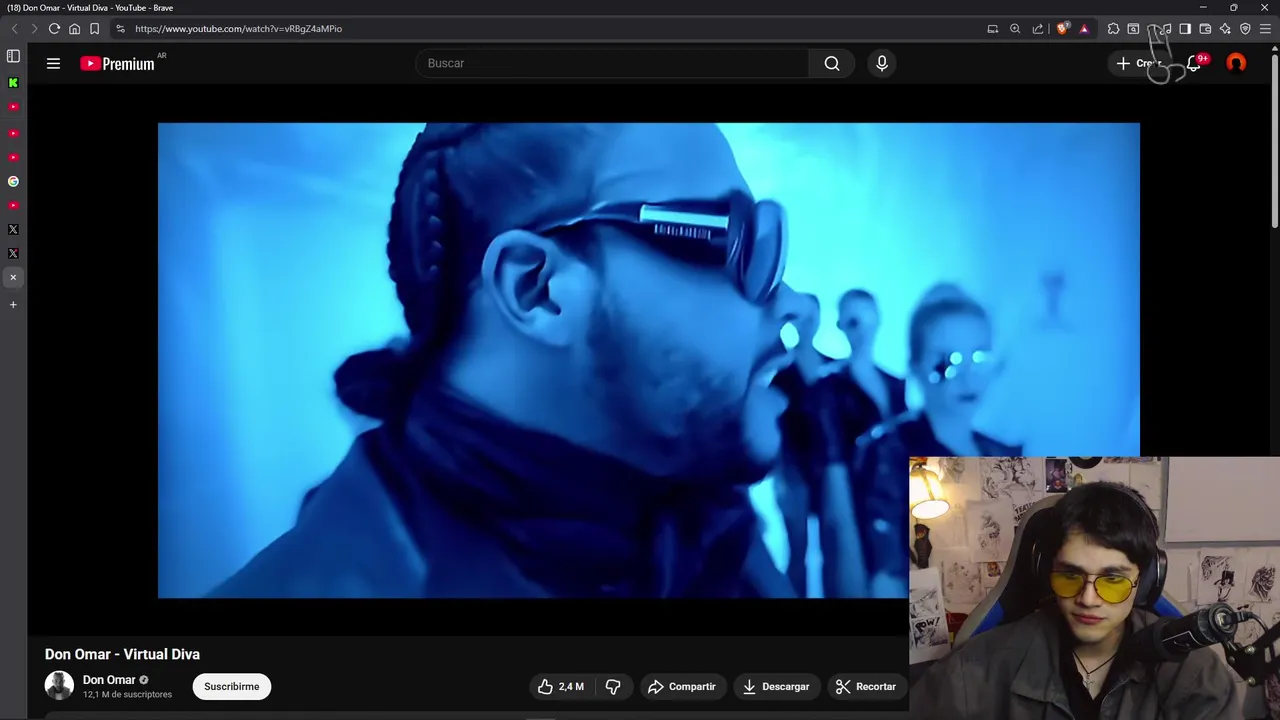Go to YouTube home via Premium logo

coord(117,63)
